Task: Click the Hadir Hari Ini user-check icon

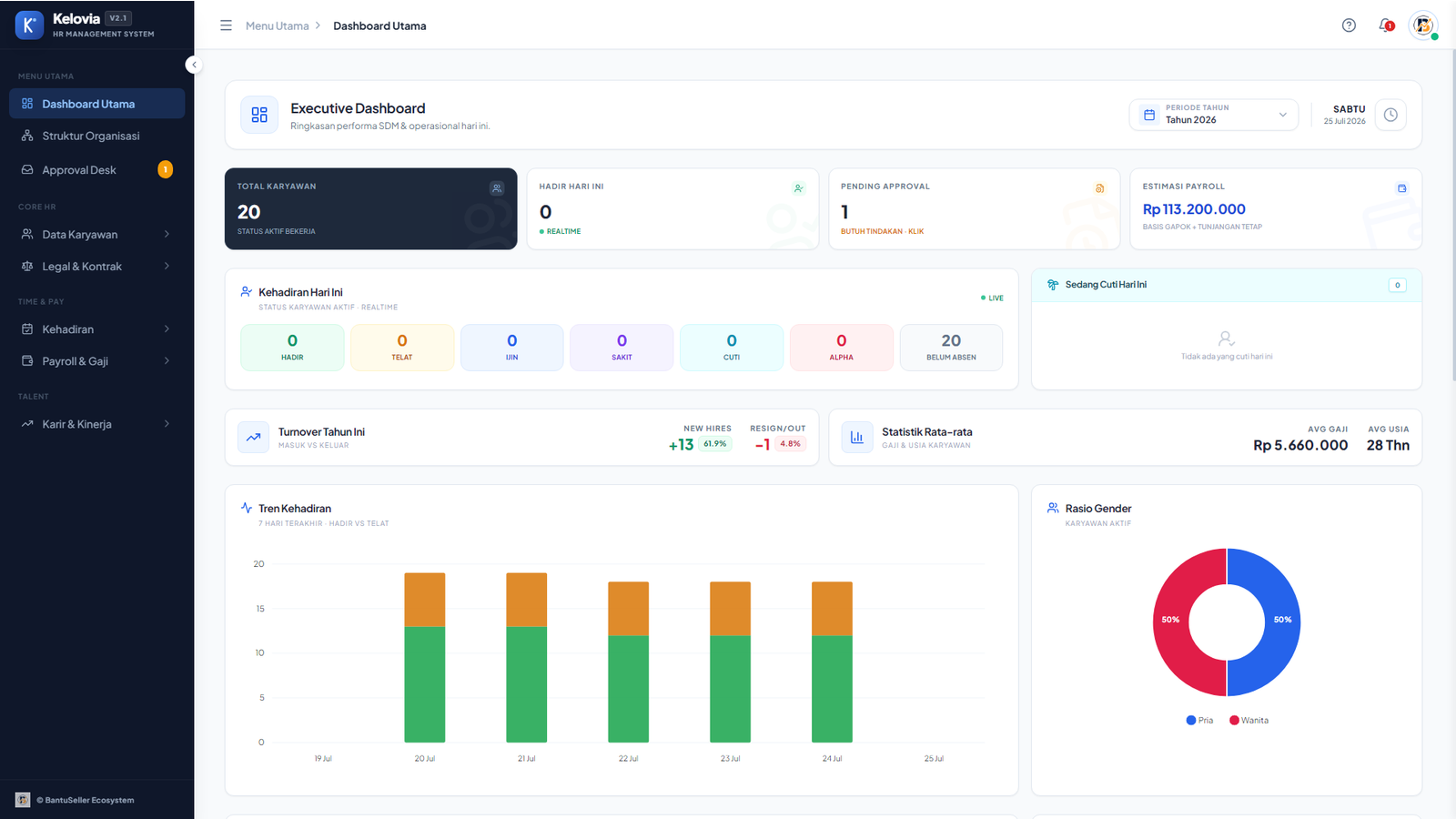Action: coord(798,188)
